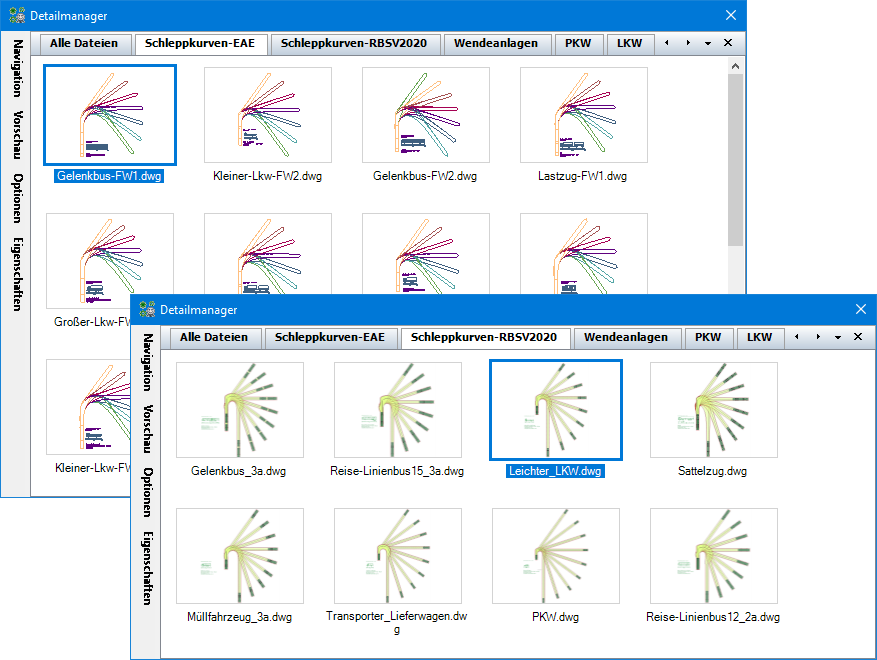Screen dimensions: 877x660
Task: Select the Reise-Linienbus15_3a.dwg thumbnail
Action: [397, 410]
